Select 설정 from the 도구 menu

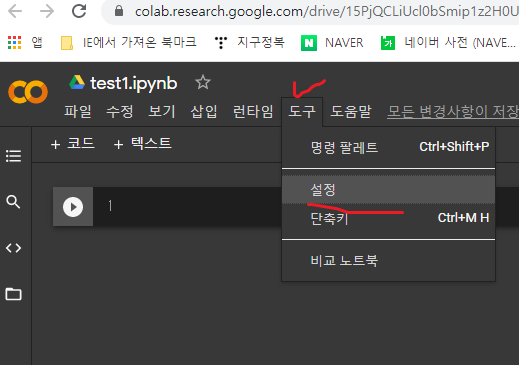pyautogui.click(x=388, y=189)
